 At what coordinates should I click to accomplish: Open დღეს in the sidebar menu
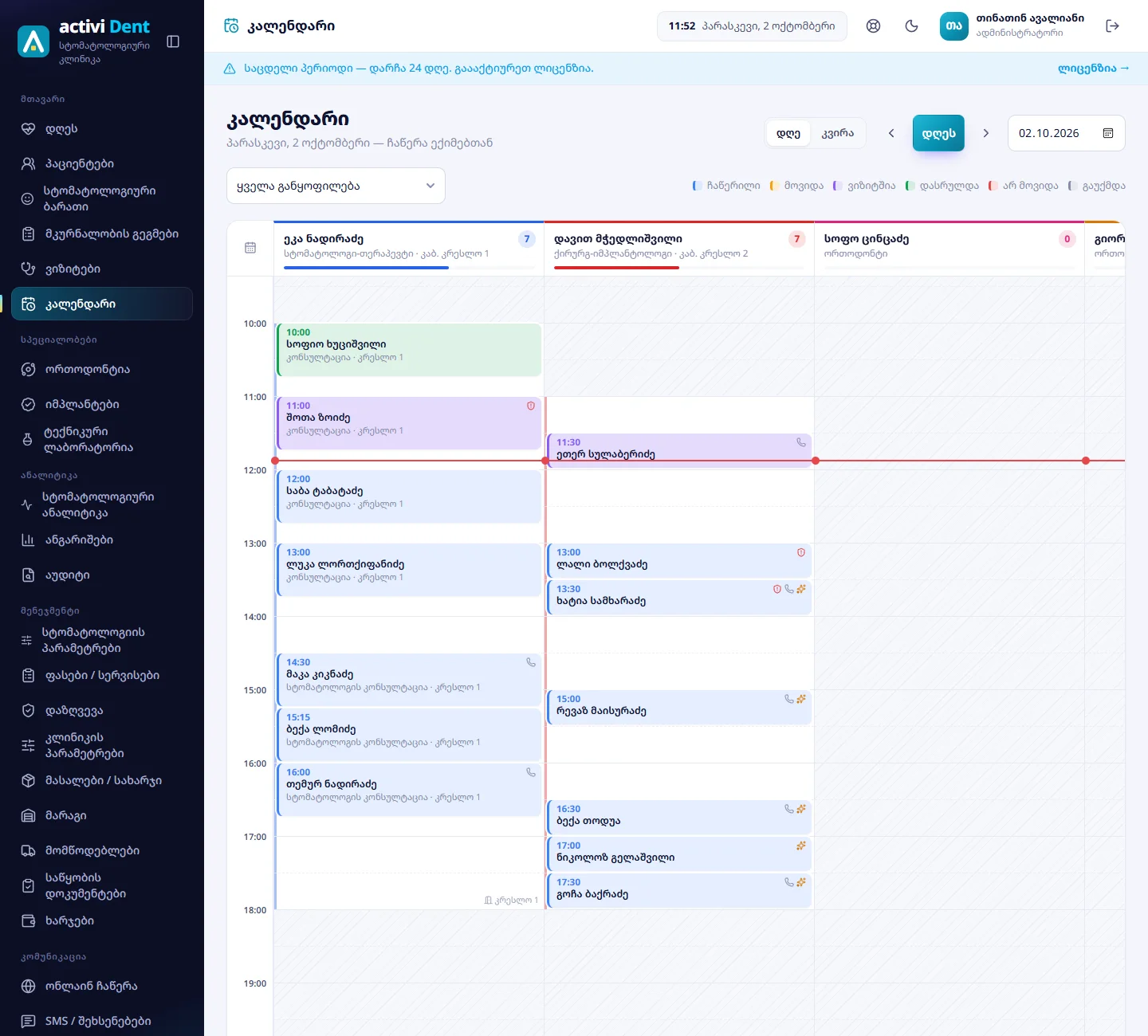click(x=102, y=129)
